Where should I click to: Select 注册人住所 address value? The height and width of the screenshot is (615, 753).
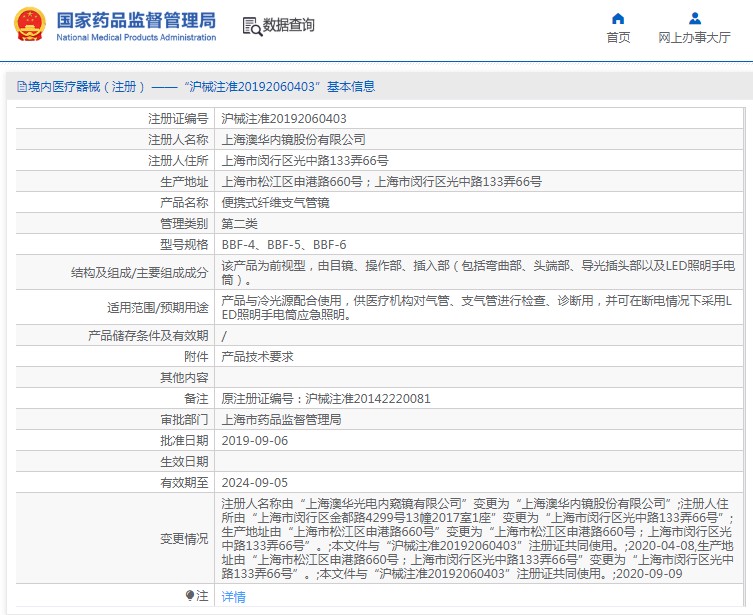305,161
